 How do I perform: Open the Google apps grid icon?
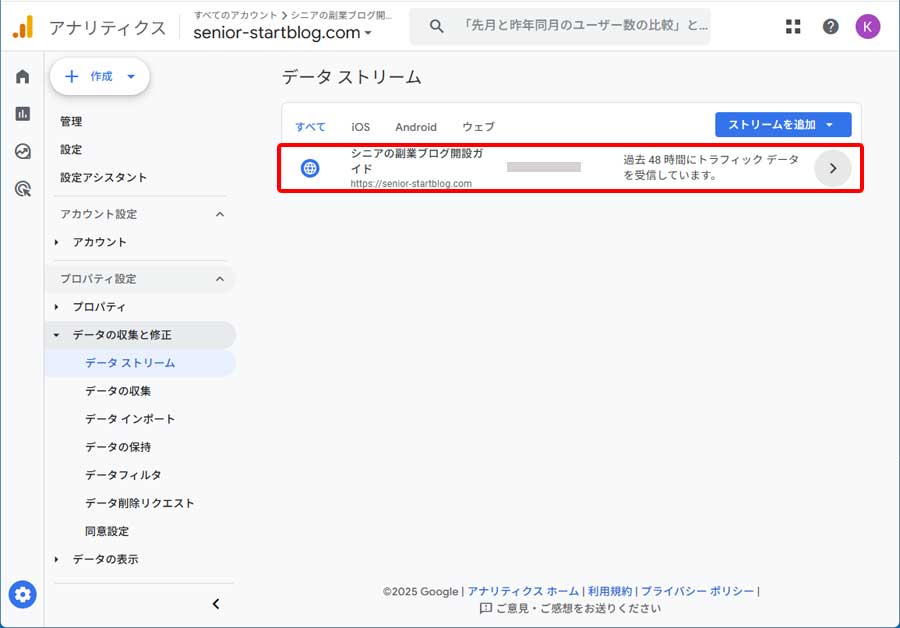pyautogui.click(x=793, y=27)
